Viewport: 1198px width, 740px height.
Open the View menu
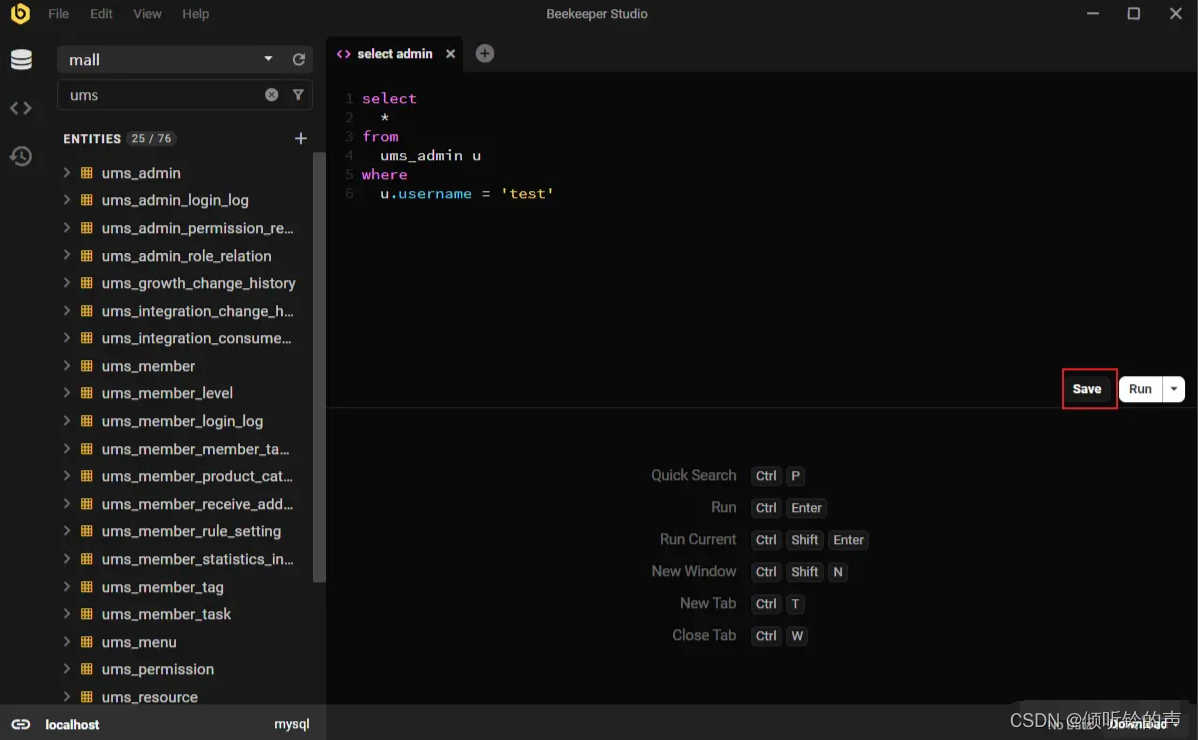pos(147,14)
